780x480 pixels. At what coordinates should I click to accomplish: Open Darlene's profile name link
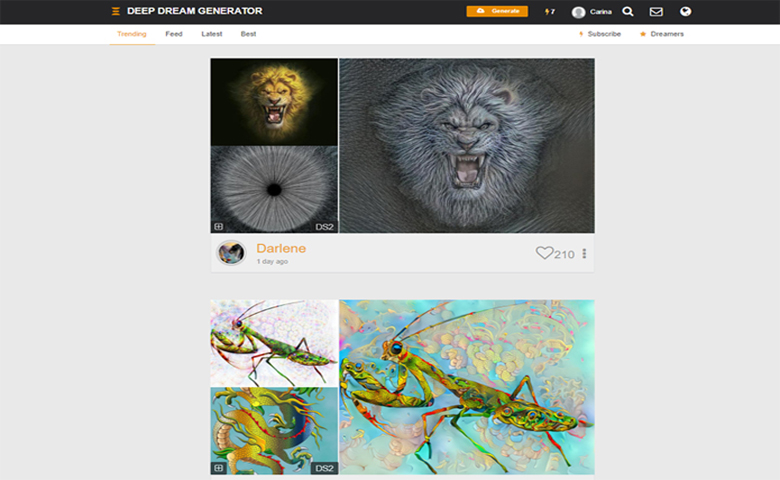[x=281, y=248]
